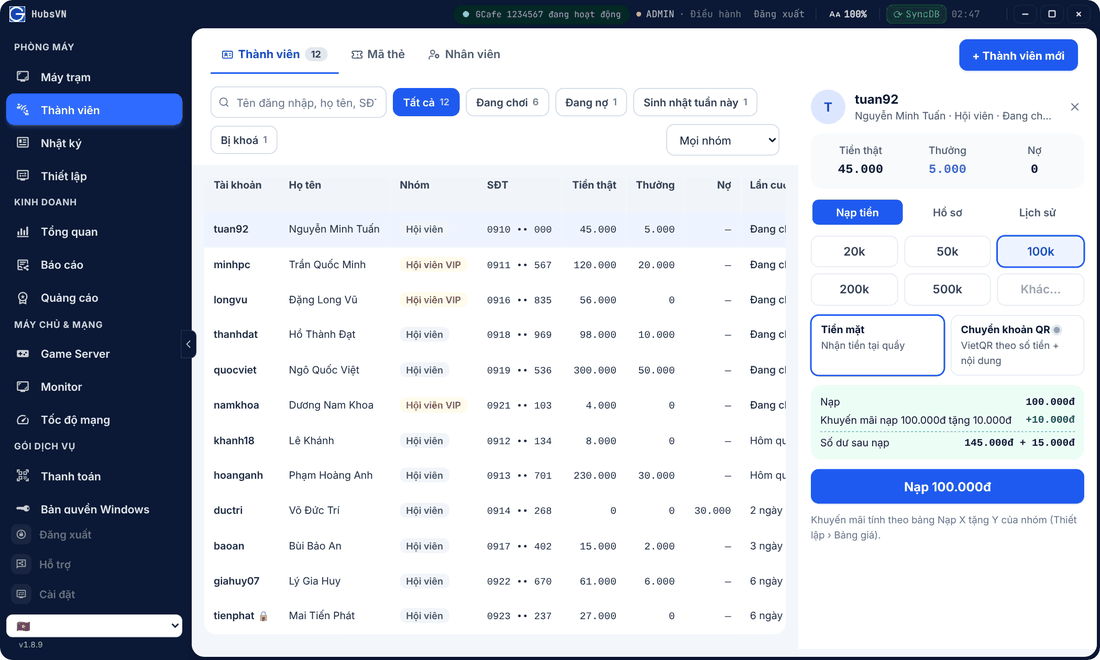Click the HubsVN logo icon
1100x660 pixels.
pyautogui.click(x=17, y=14)
